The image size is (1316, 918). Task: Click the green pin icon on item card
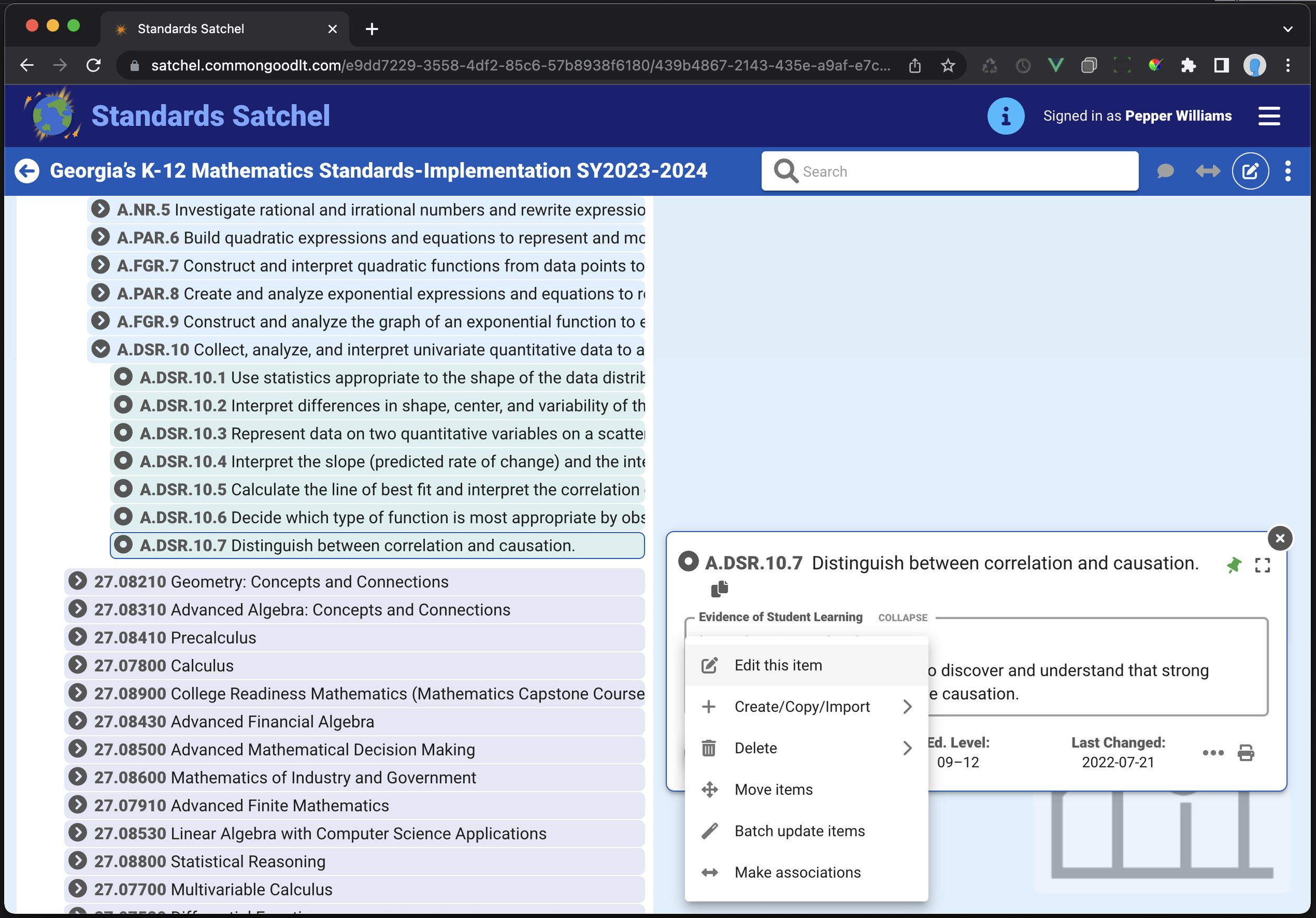point(1233,565)
